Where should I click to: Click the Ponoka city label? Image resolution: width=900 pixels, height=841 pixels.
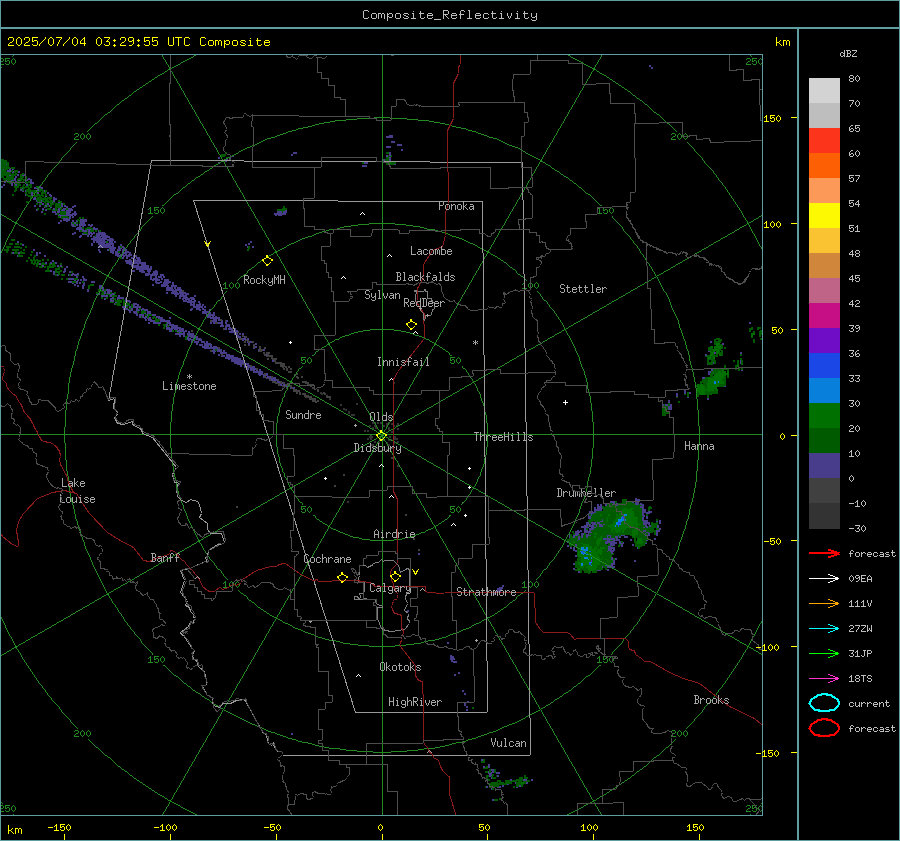(456, 206)
